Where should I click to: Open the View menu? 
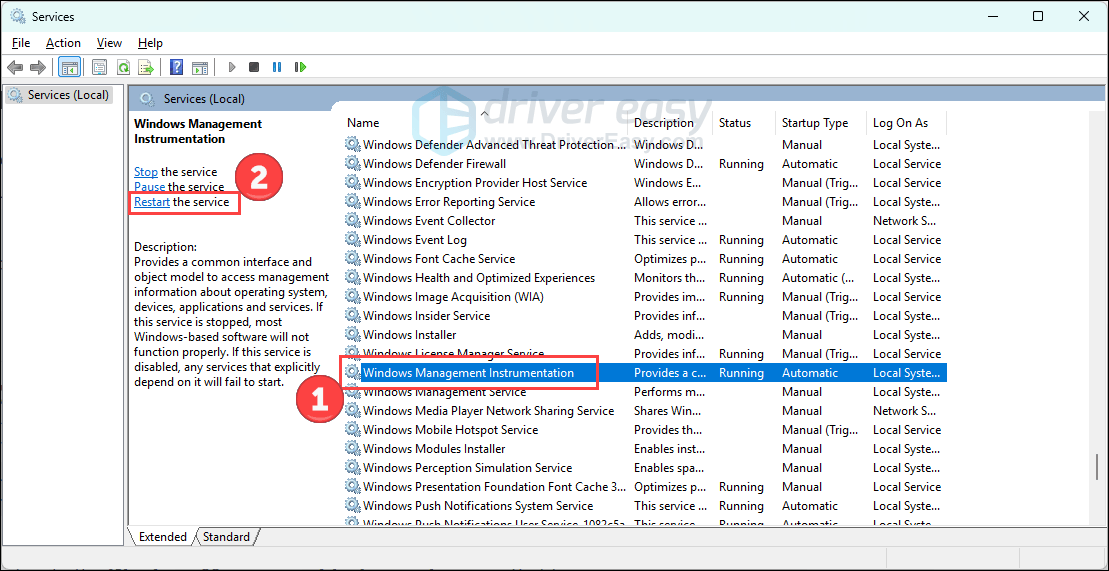[x=109, y=43]
